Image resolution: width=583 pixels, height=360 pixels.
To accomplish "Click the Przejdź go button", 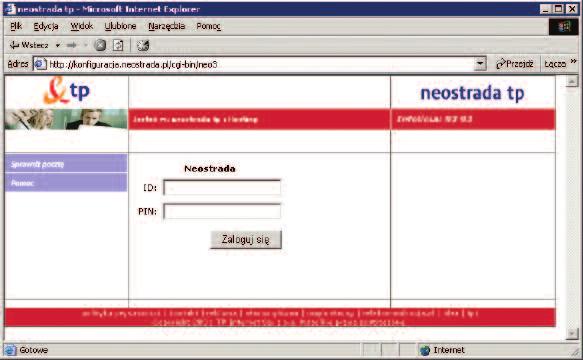I will (515, 64).
